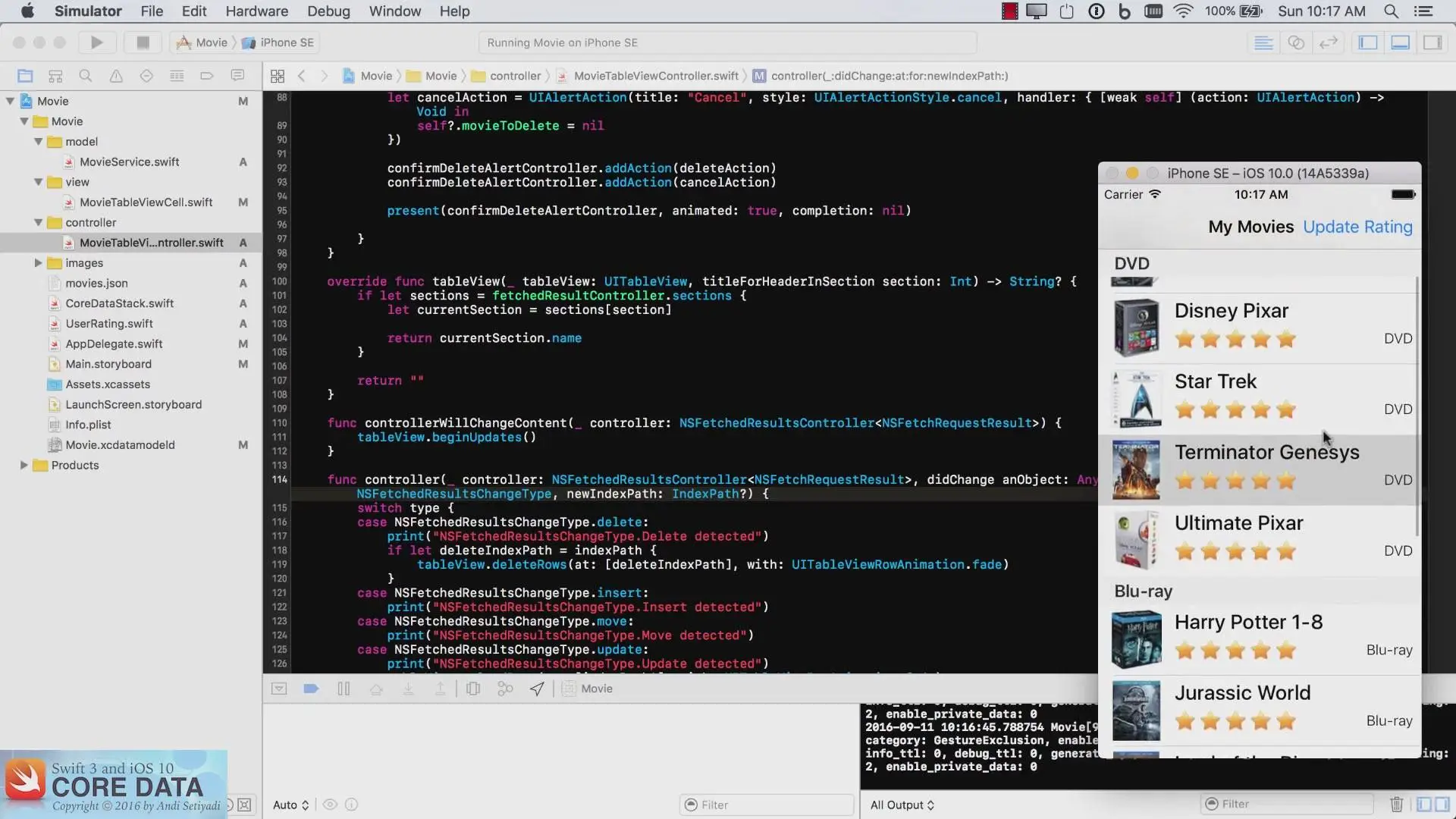The height and width of the screenshot is (819, 1456).
Task: Click the Step out debug button
Action: (440, 689)
